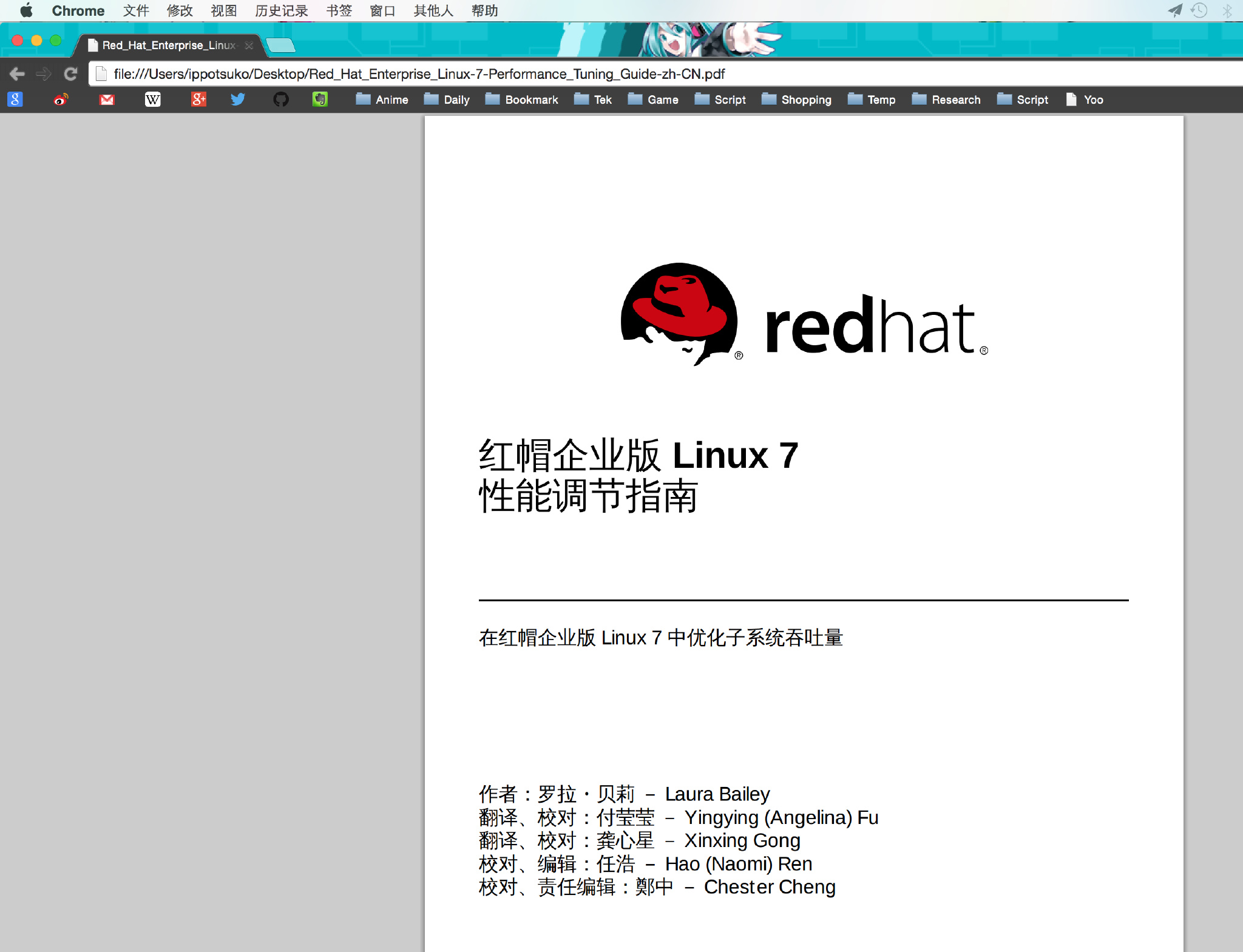Click the reload page icon

pyautogui.click(x=71, y=74)
